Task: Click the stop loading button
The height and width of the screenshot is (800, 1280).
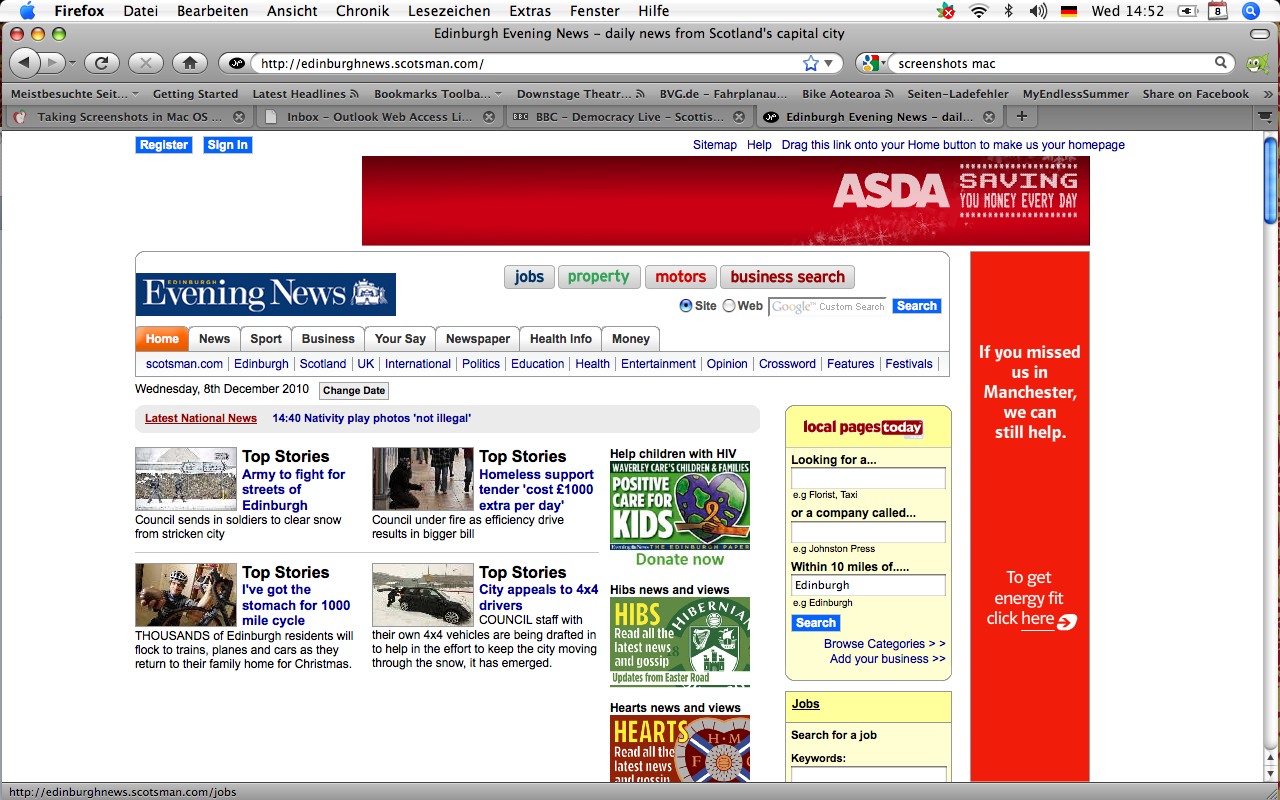Action: (x=145, y=63)
